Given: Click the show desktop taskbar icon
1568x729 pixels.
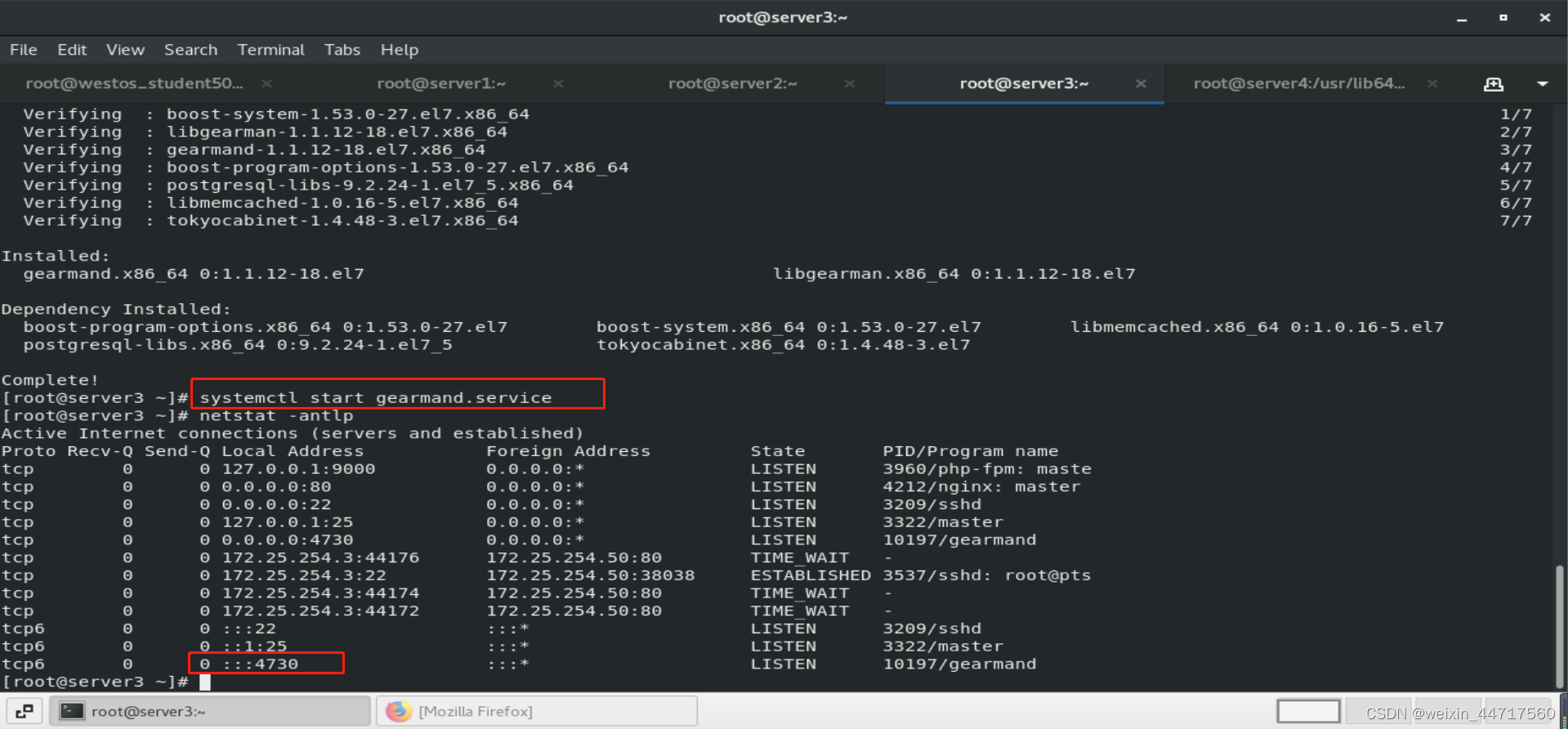Looking at the screenshot, I should (25, 711).
